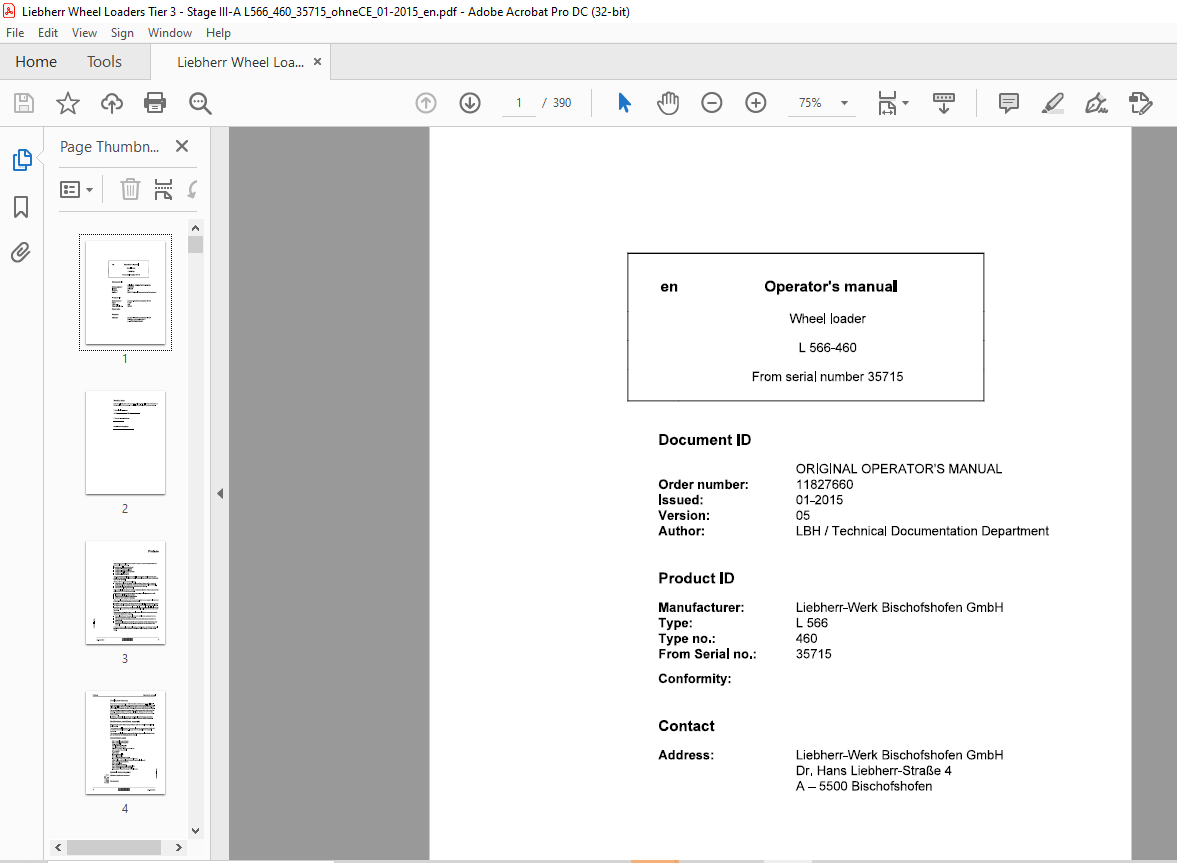Screen dimensions: 1177x863
Task: Go to previous page arrow
Action: pos(426,103)
